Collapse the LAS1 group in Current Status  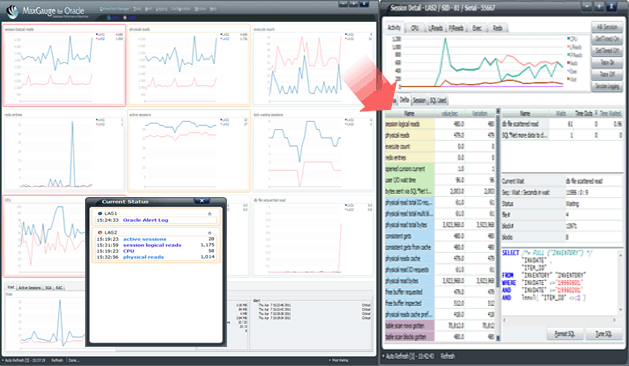209,214
